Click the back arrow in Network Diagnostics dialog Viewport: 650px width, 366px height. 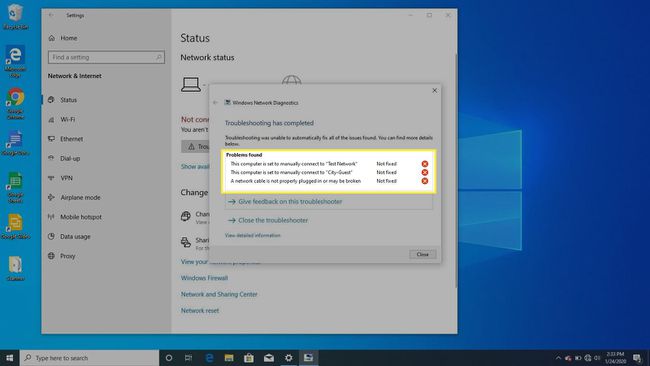tap(216, 102)
